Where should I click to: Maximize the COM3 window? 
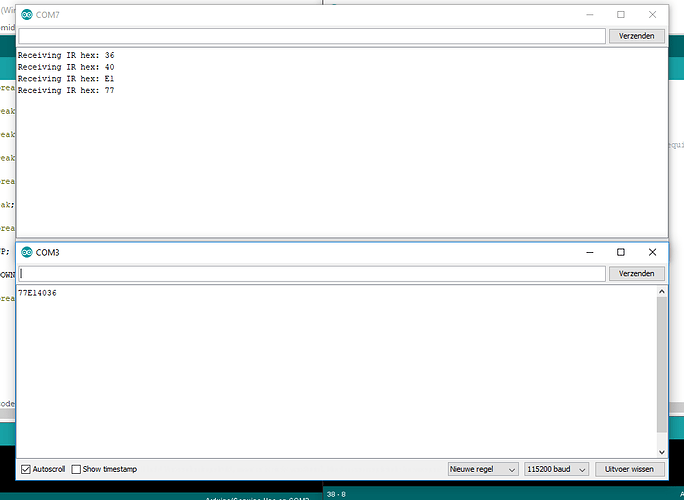621,252
